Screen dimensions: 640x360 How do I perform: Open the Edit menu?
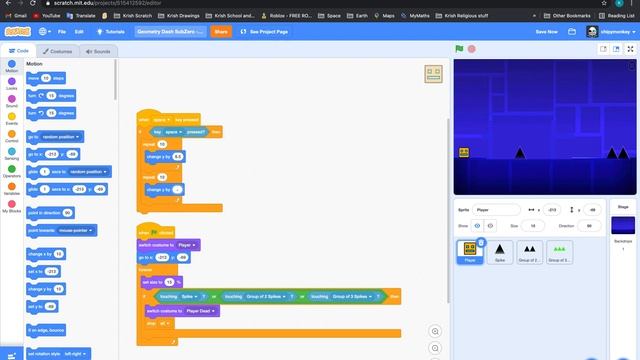click(79, 31)
